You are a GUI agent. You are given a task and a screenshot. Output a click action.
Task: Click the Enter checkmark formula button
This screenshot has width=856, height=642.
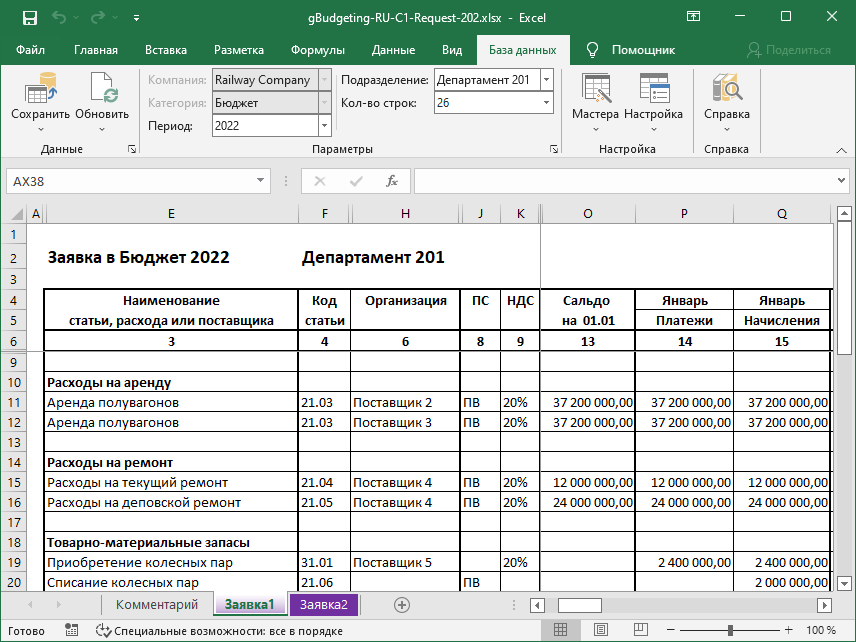click(x=356, y=181)
